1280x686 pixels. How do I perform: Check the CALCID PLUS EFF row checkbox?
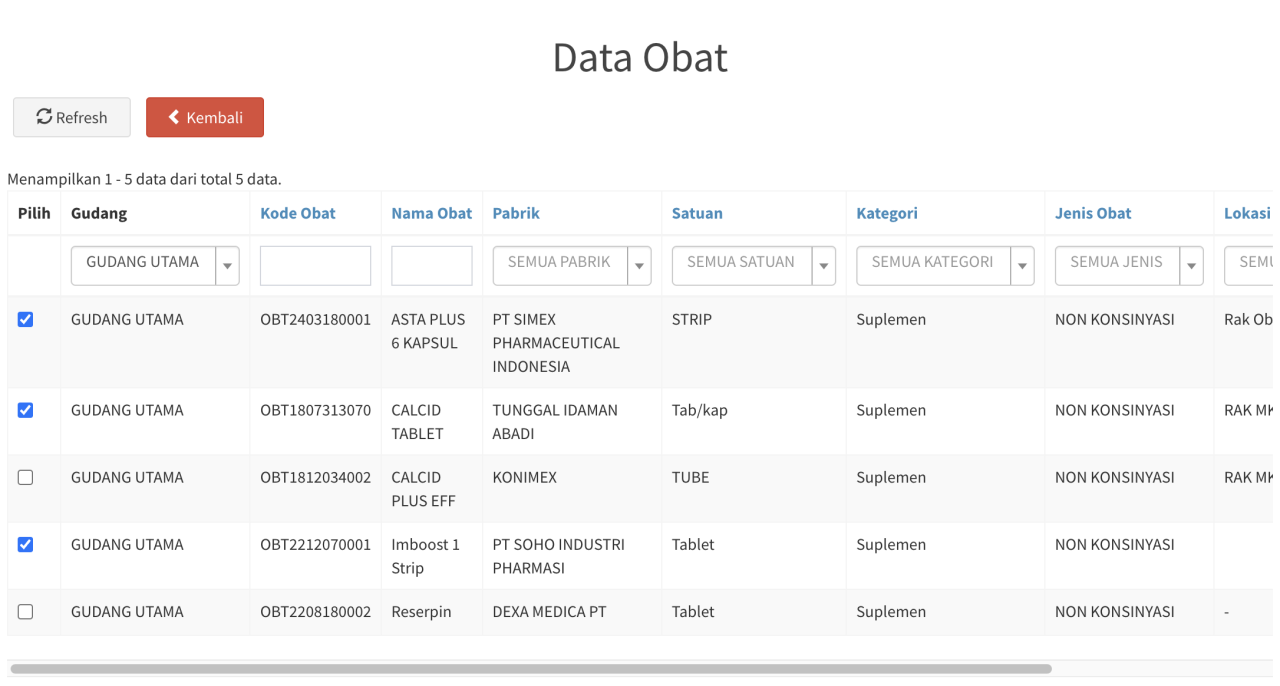pos(26,477)
